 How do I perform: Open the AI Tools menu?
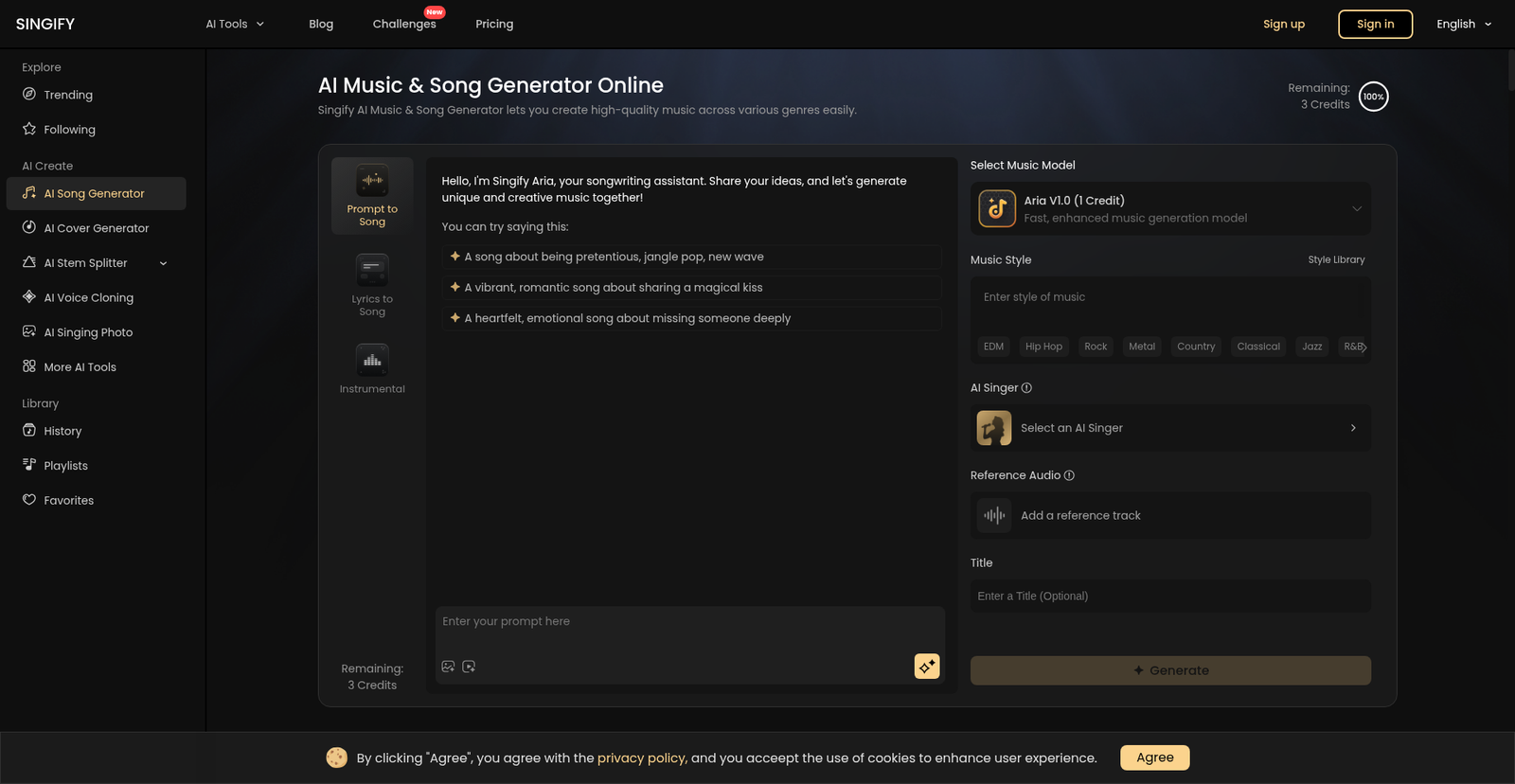[235, 25]
